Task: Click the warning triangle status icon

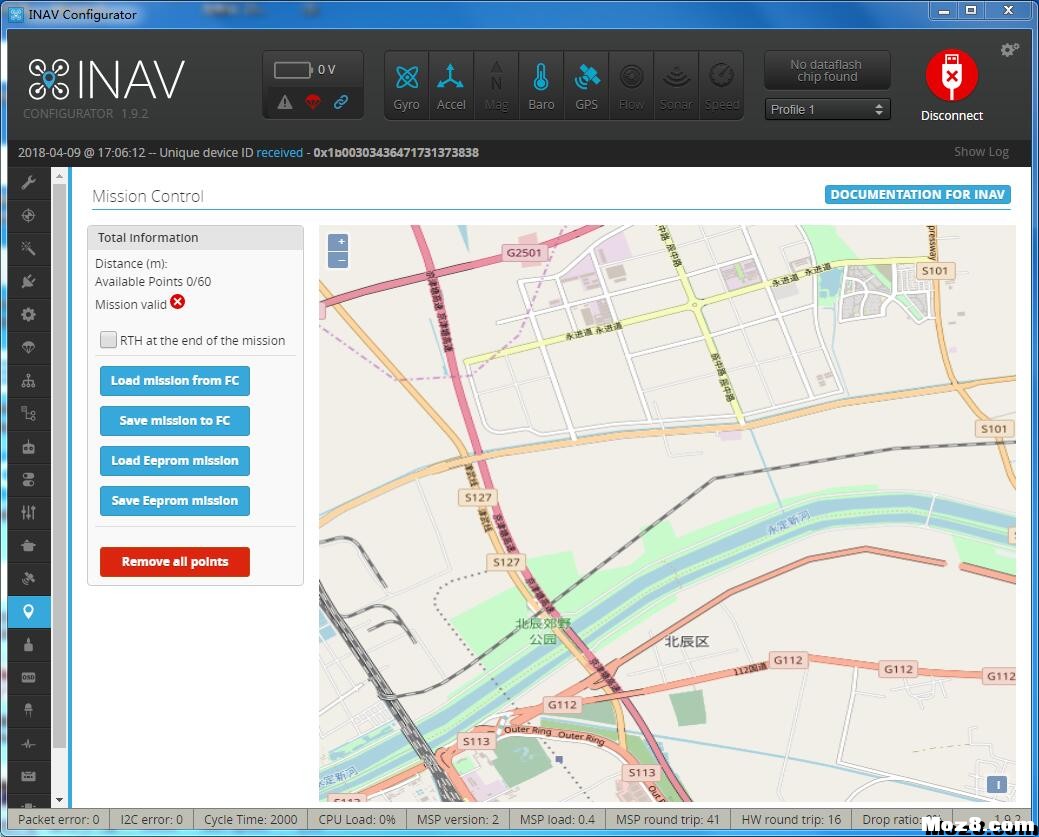Action: [x=285, y=102]
